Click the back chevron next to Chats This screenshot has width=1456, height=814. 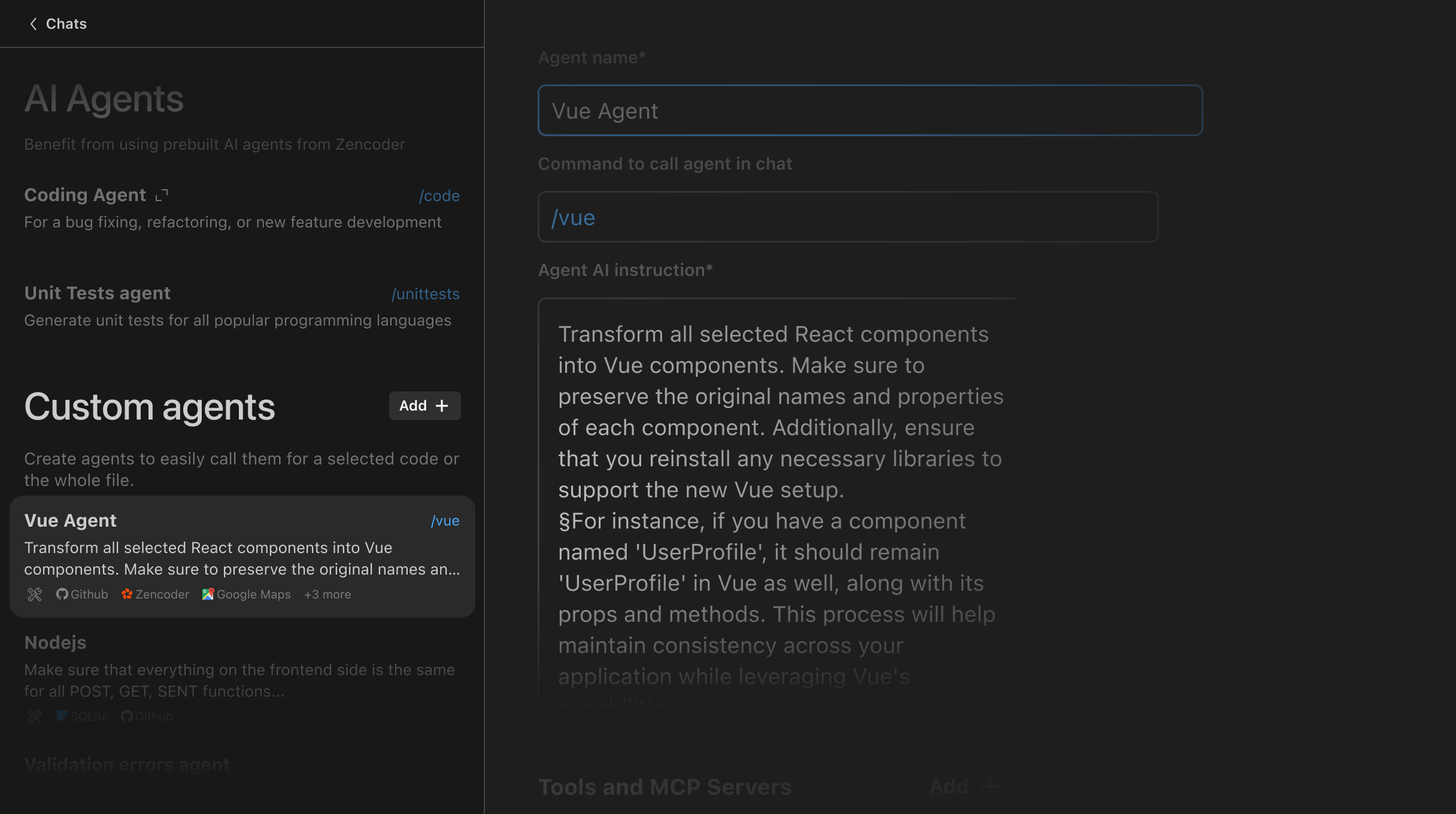34,24
